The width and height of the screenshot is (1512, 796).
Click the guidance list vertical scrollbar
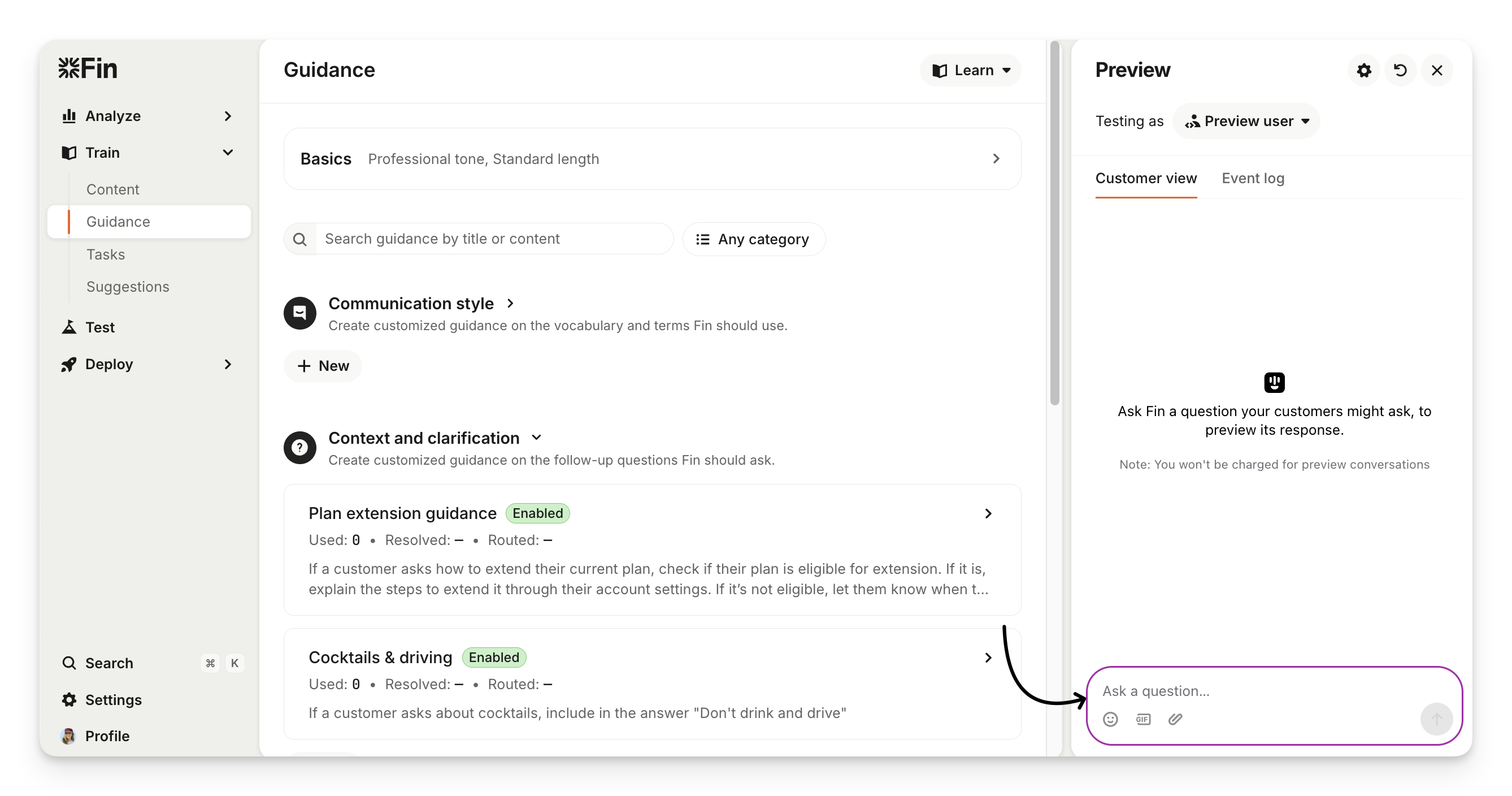[x=1054, y=223]
